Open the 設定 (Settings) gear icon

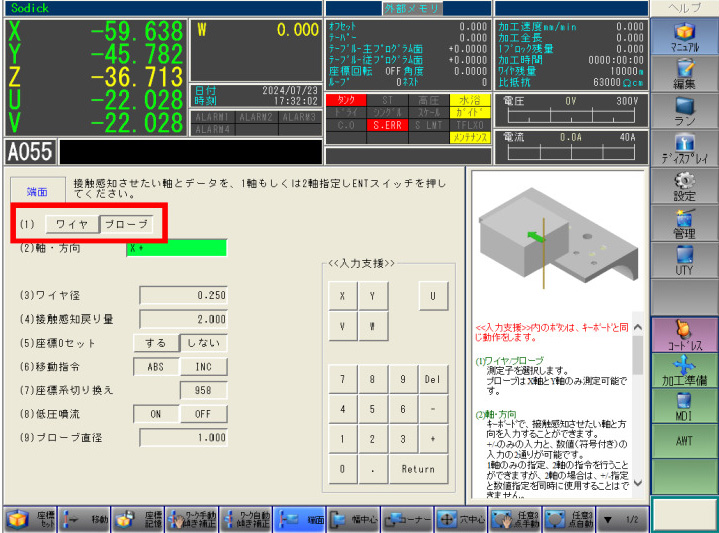(x=684, y=186)
